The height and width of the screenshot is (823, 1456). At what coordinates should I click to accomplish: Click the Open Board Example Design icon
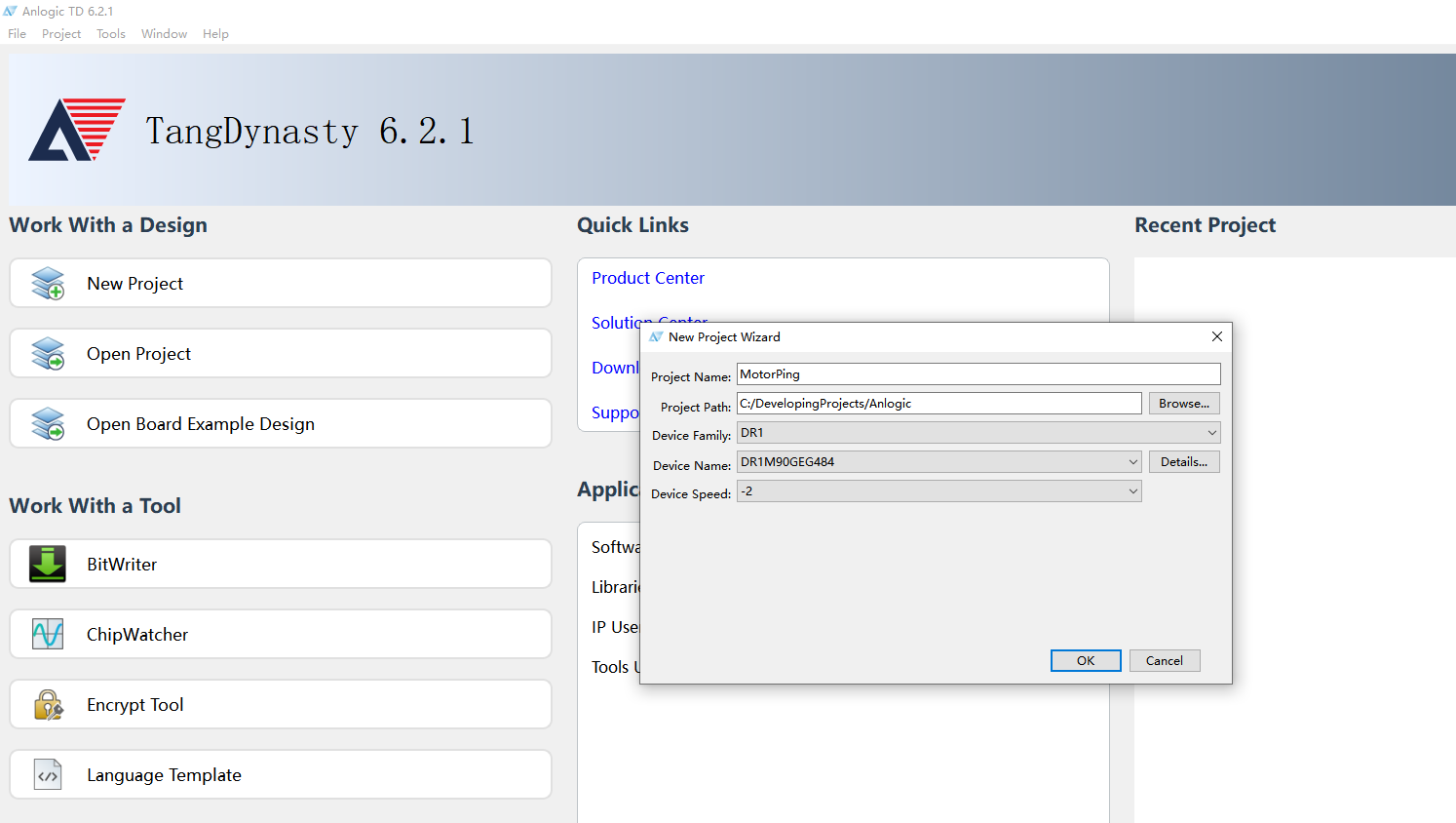coord(48,424)
